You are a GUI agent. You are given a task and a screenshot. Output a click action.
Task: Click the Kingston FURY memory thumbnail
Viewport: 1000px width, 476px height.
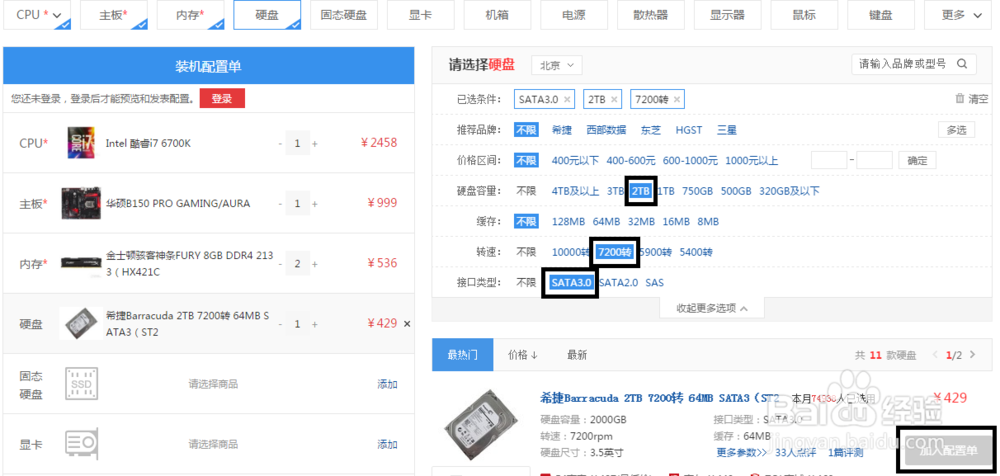[x=81, y=263]
